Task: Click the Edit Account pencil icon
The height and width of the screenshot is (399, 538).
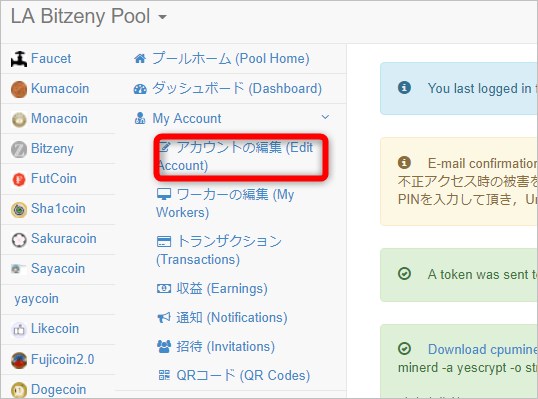Action: (164, 147)
